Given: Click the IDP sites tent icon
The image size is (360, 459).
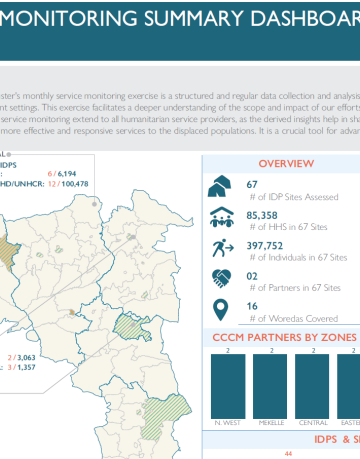Looking at the screenshot, I should [219, 186].
